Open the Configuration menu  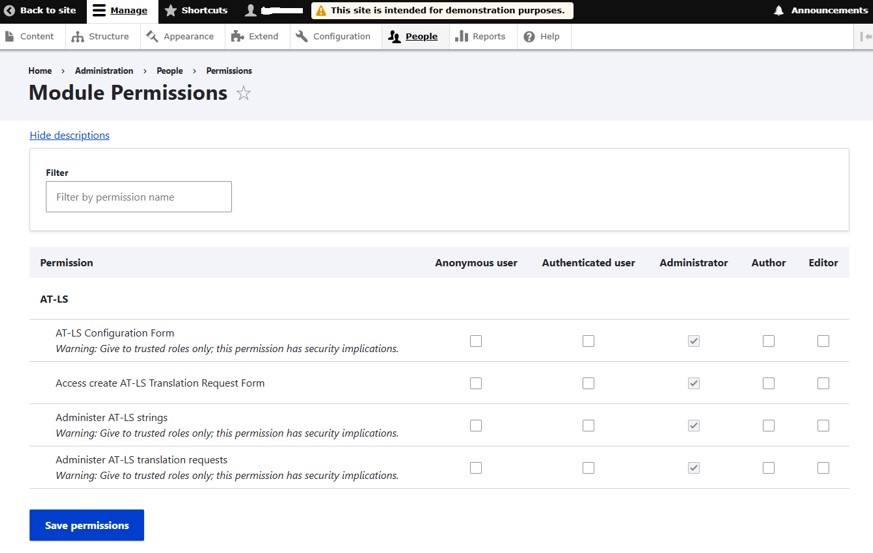tap(333, 37)
